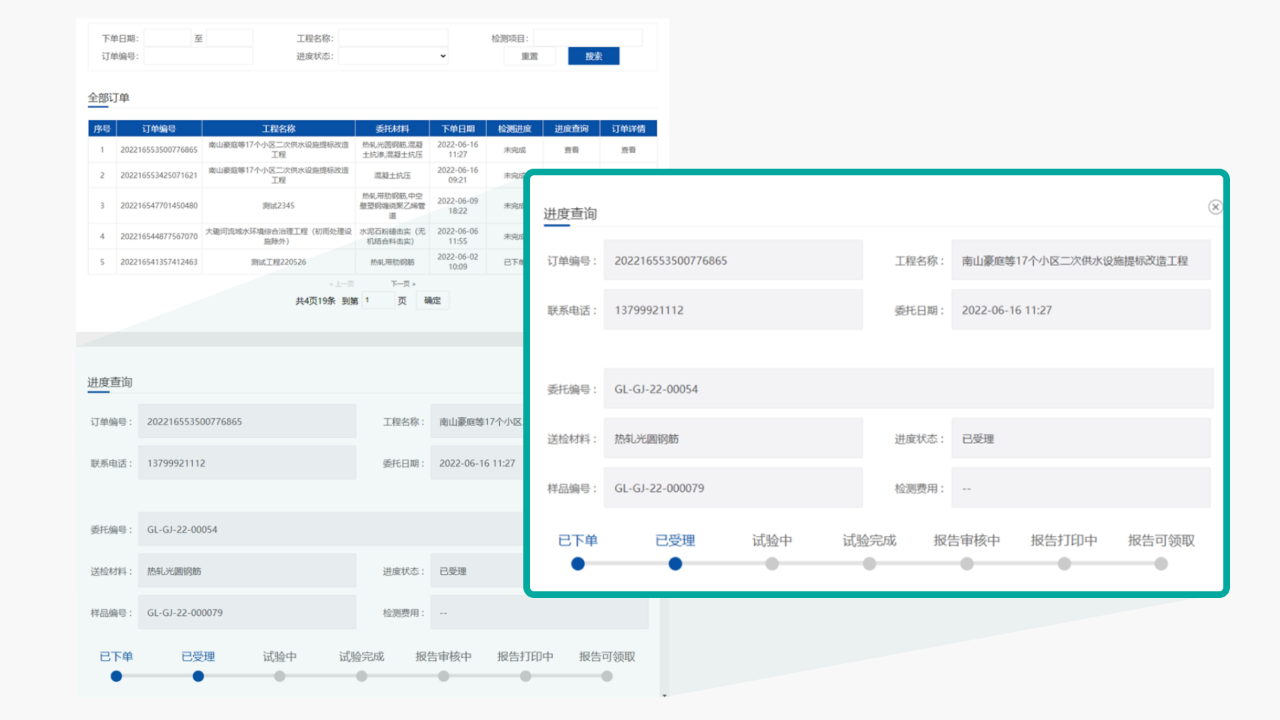Click the 工程名称 column header
1280x720 pixels.
[x=278, y=129]
